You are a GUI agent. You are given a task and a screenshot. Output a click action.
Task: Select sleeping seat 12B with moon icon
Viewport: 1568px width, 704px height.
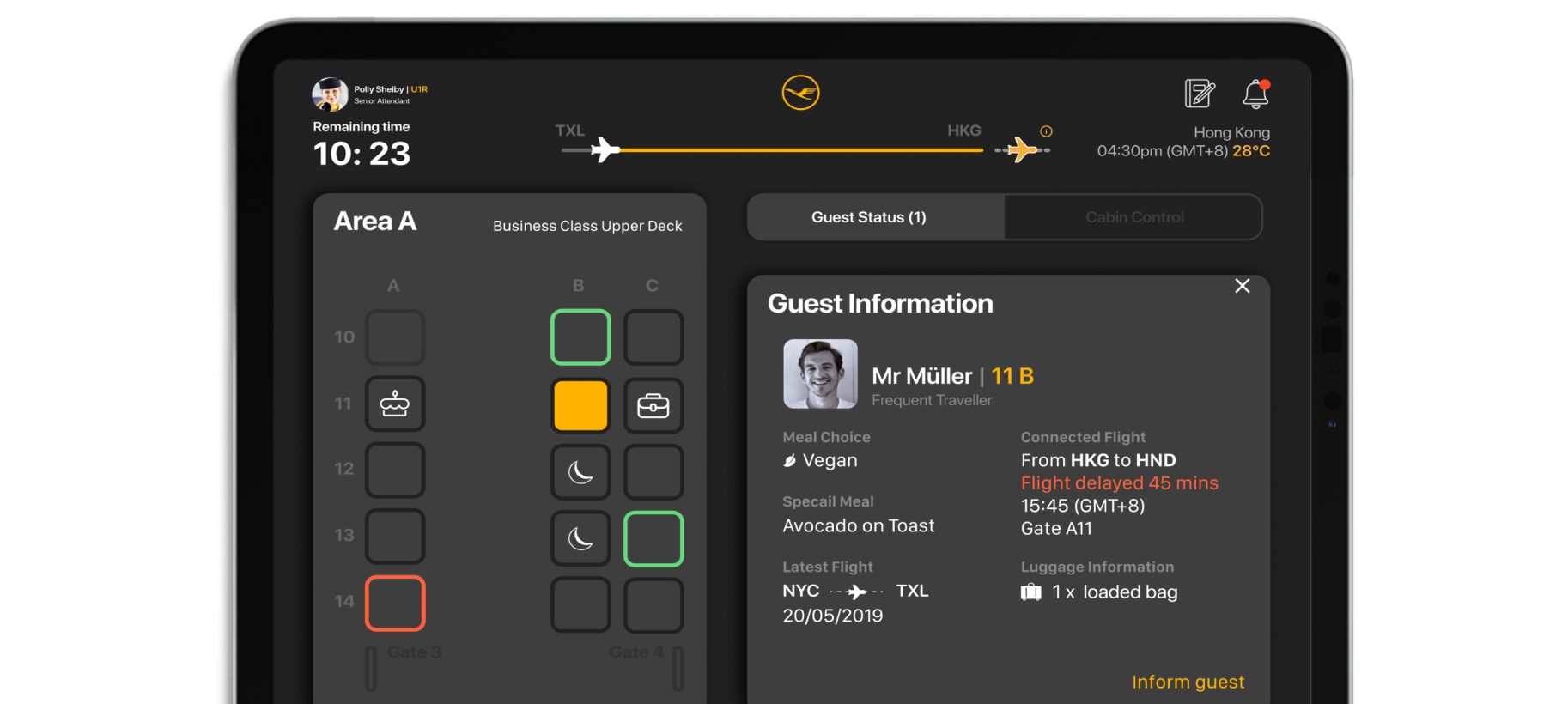tap(580, 471)
